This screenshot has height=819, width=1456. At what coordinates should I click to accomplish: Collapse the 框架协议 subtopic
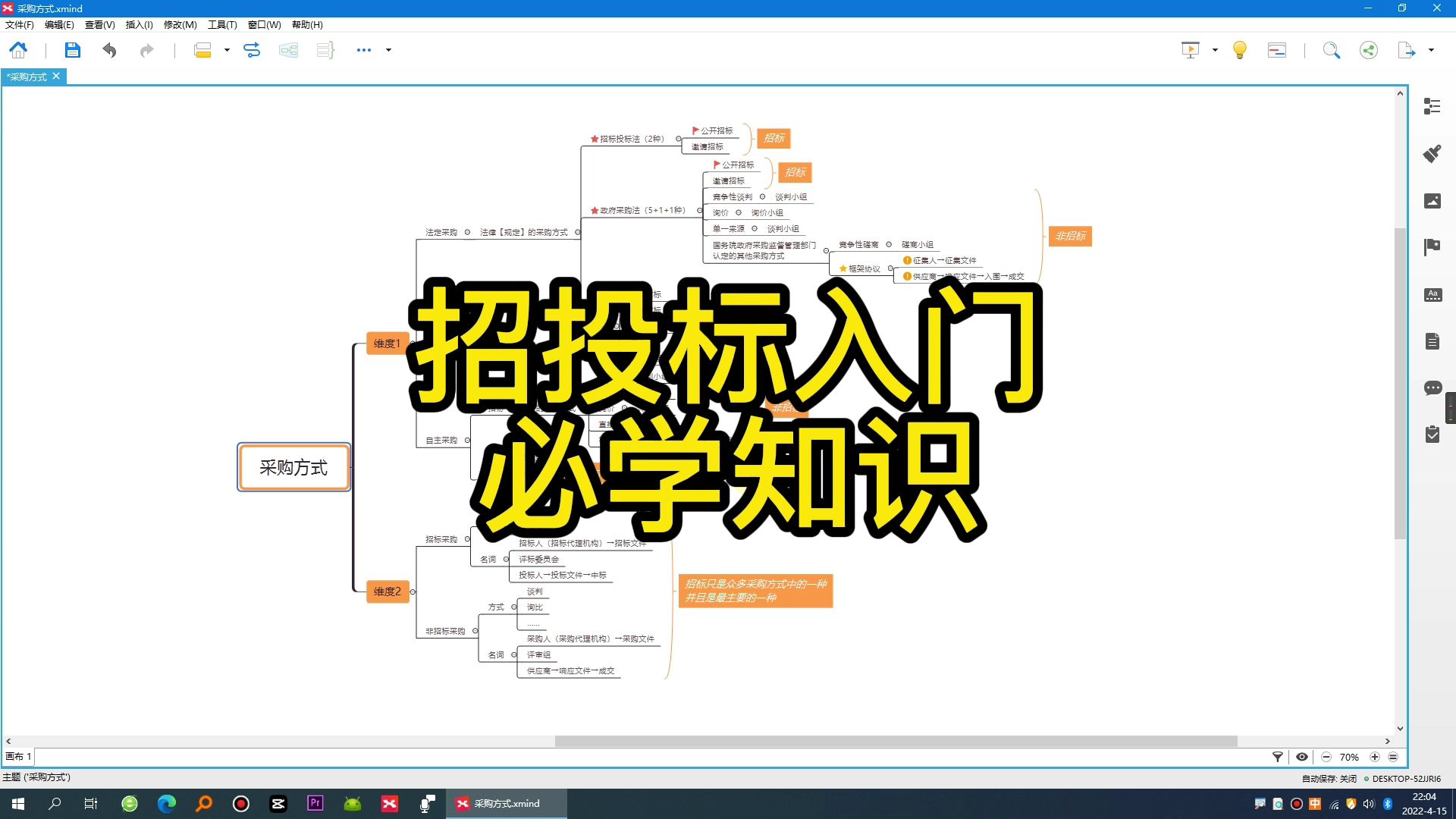pyautogui.click(x=890, y=268)
